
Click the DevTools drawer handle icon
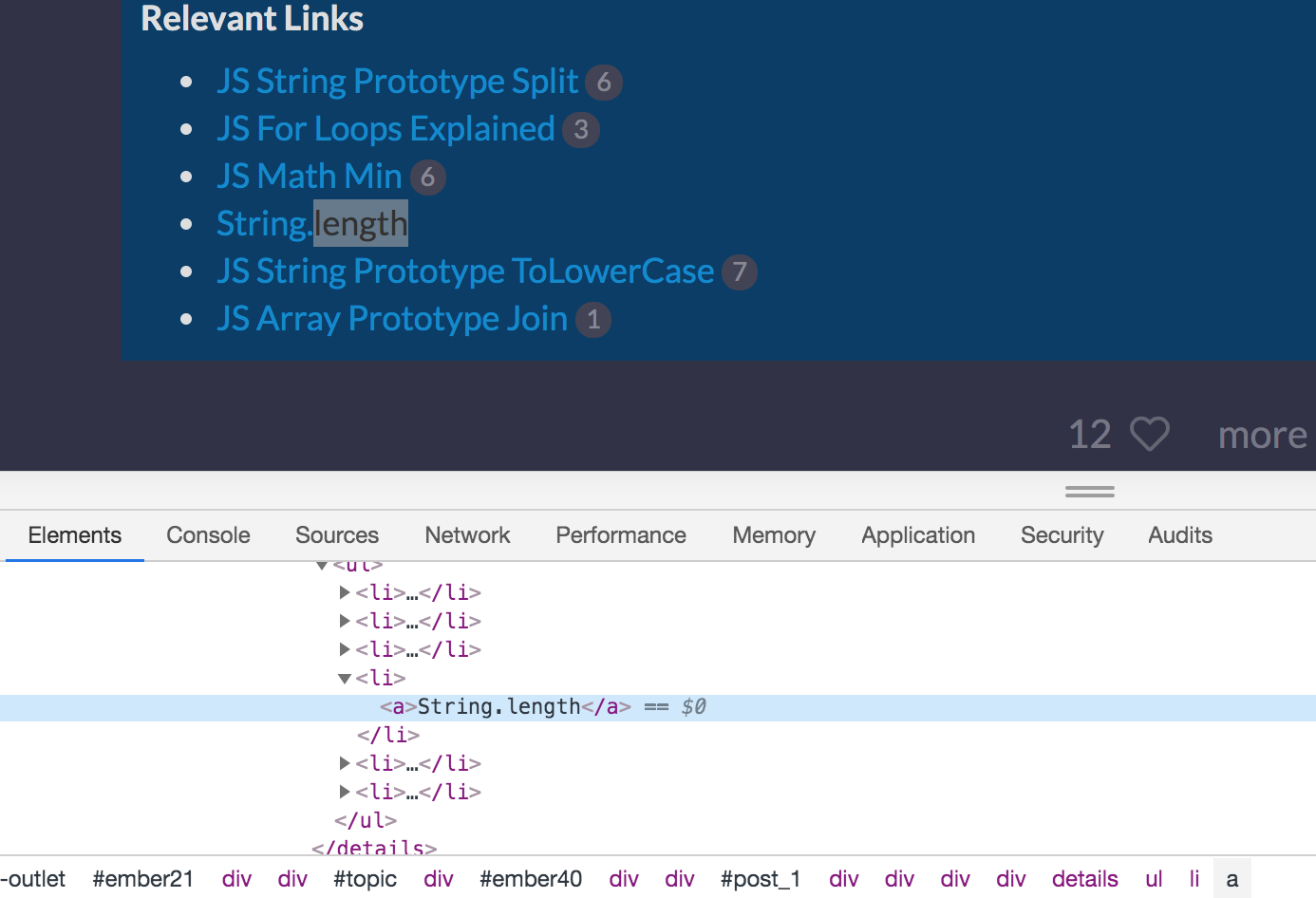click(x=1089, y=490)
